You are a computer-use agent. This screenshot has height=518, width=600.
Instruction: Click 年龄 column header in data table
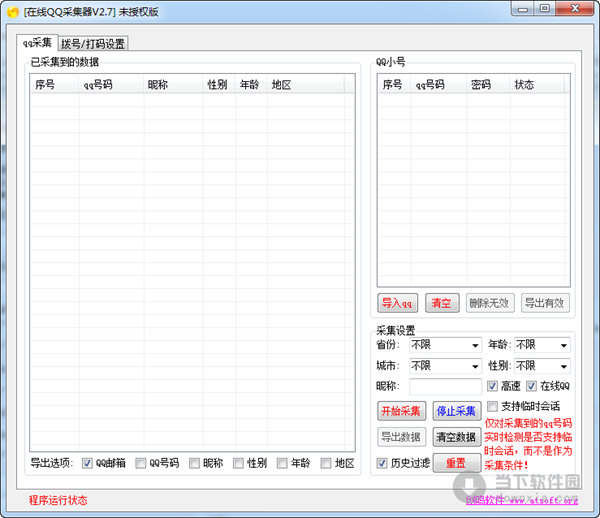pos(251,85)
